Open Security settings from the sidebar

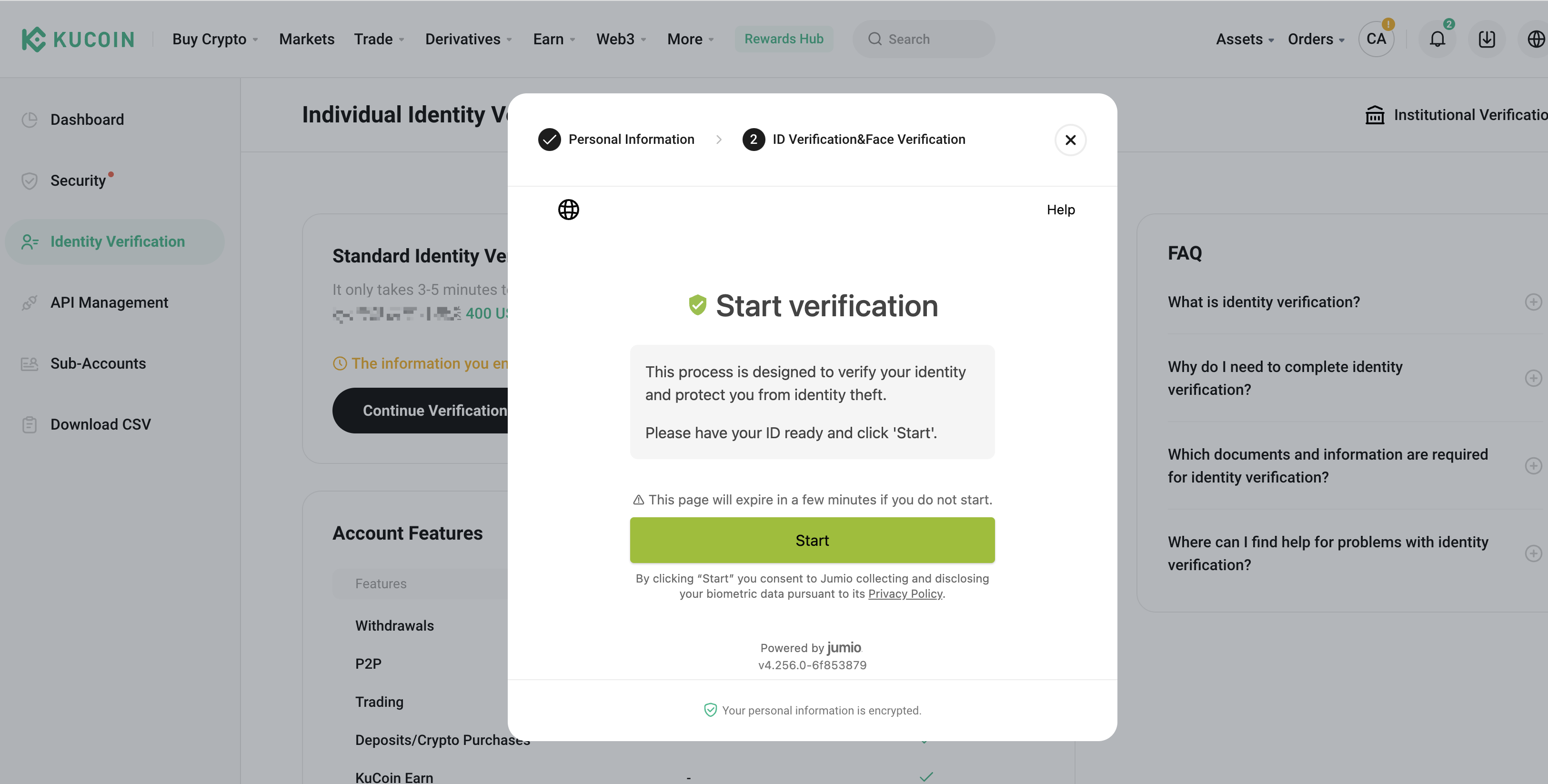point(78,180)
